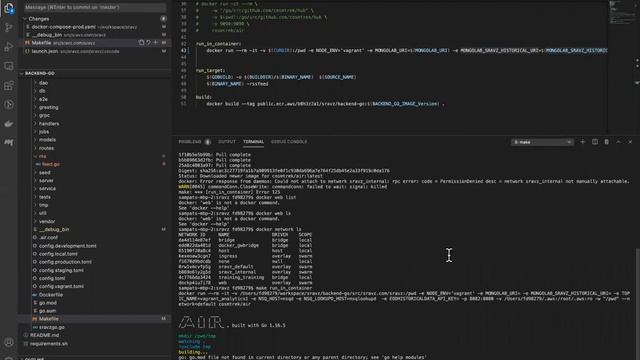
Task: Open Extensions view in activity bar
Action: point(9,85)
